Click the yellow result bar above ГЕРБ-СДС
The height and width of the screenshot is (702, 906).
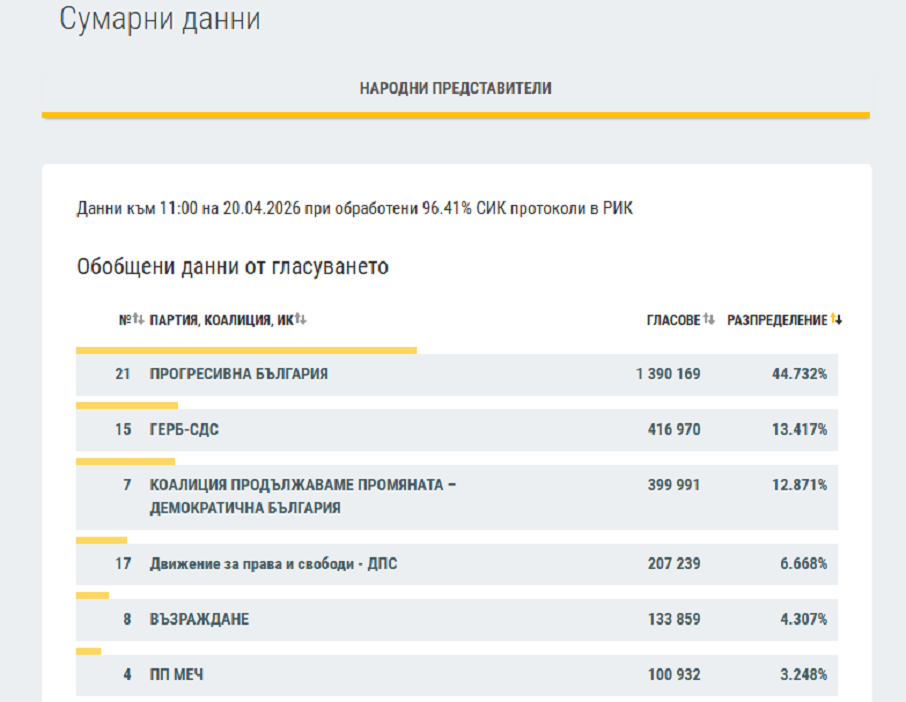(x=127, y=406)
